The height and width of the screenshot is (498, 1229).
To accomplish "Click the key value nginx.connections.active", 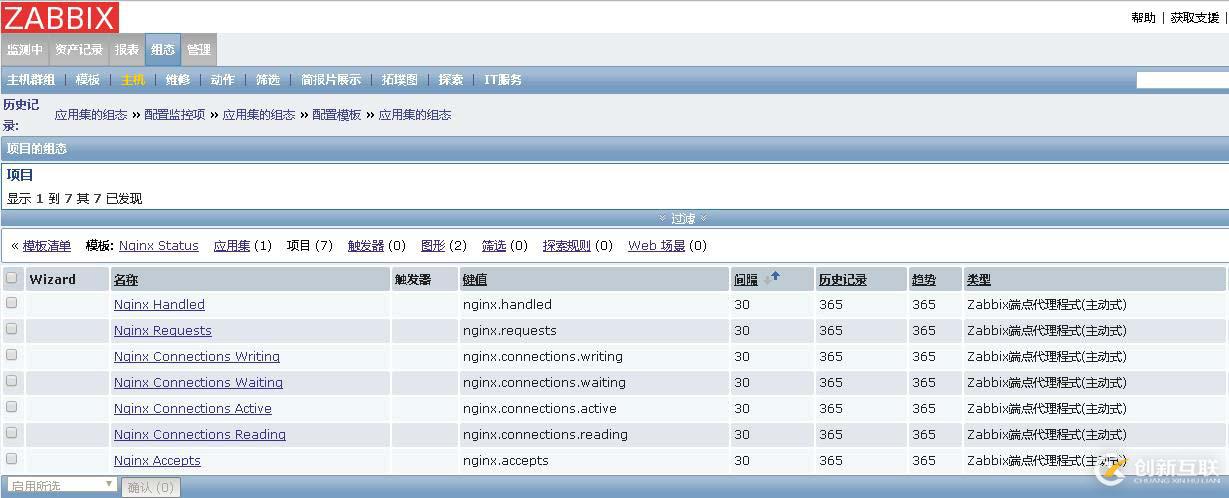I will tap(540, 408).
